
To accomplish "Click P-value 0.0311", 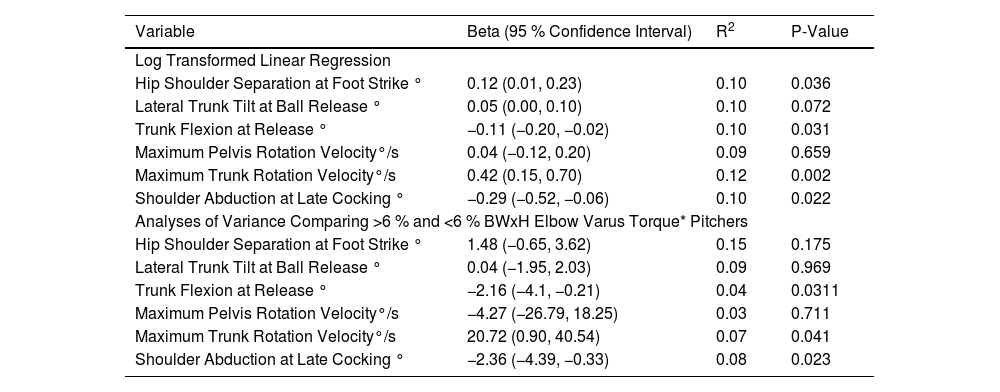I will tap(814, 290).
